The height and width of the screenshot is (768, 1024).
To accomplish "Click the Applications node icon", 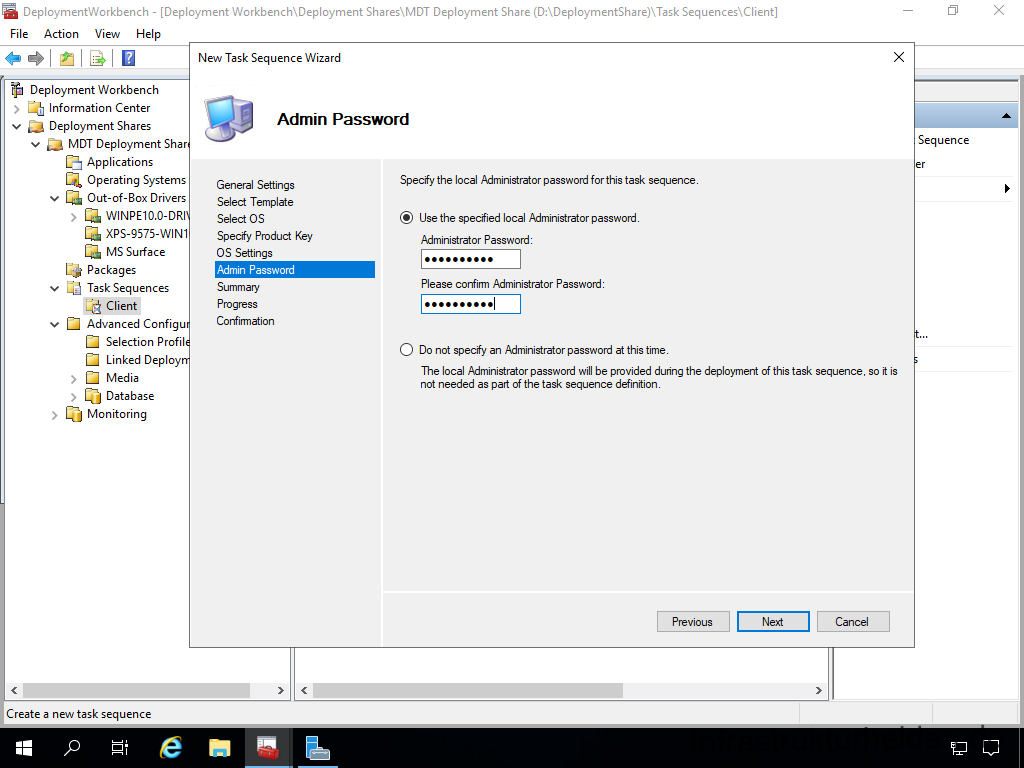I will click(74, 162).
